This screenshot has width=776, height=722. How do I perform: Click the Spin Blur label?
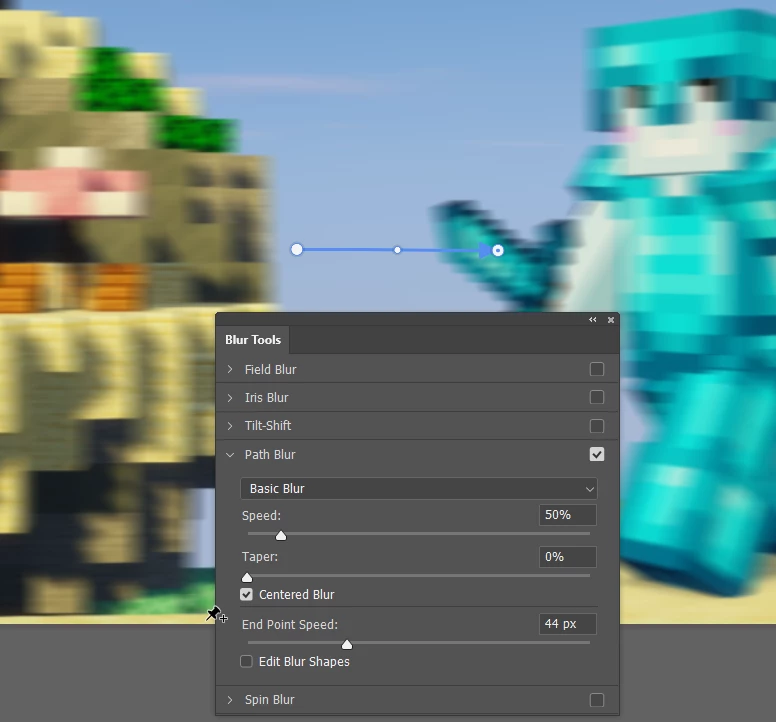[x=269, y=700]
